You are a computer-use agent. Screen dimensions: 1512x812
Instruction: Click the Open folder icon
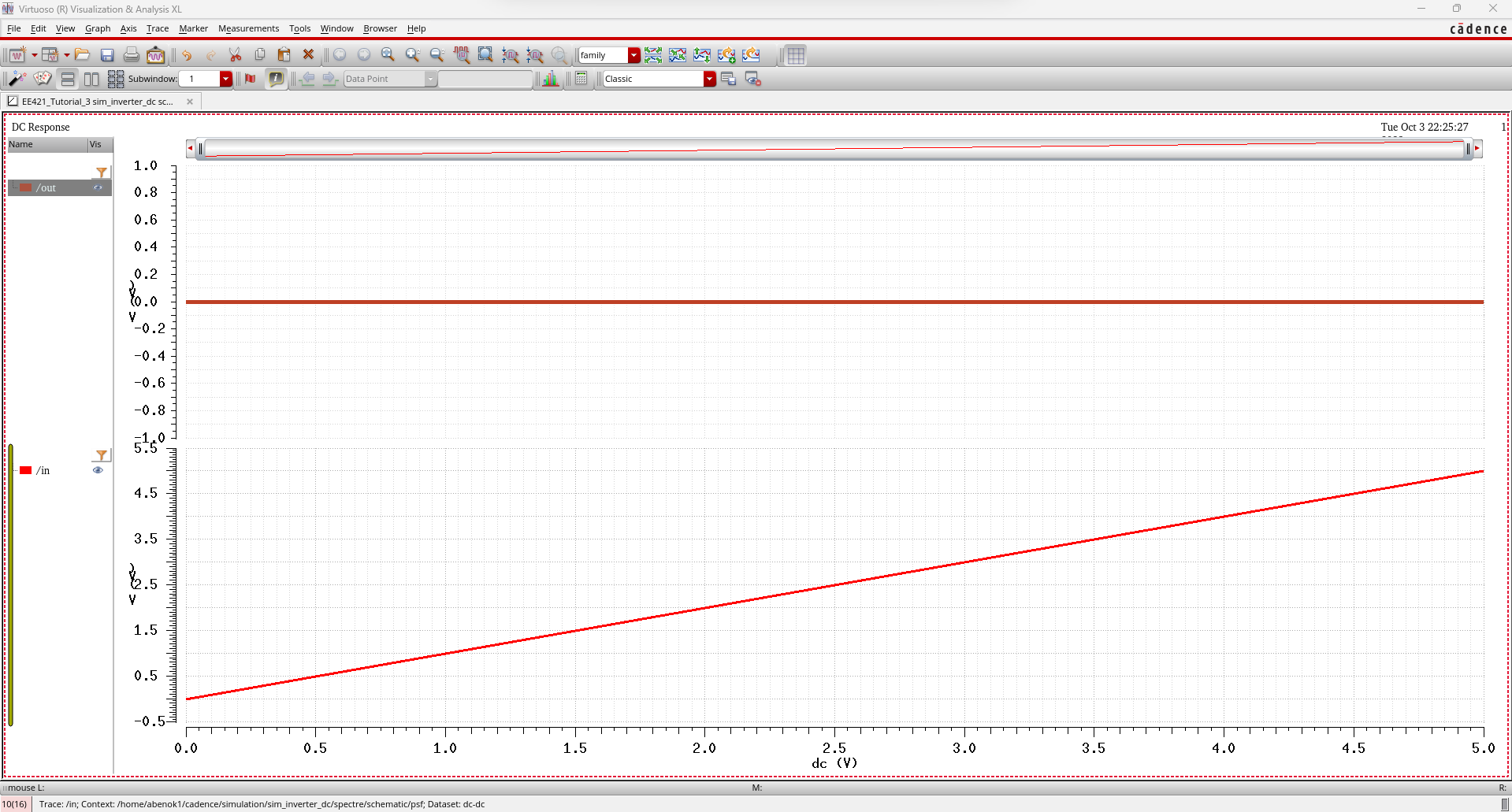click(83, 55)
